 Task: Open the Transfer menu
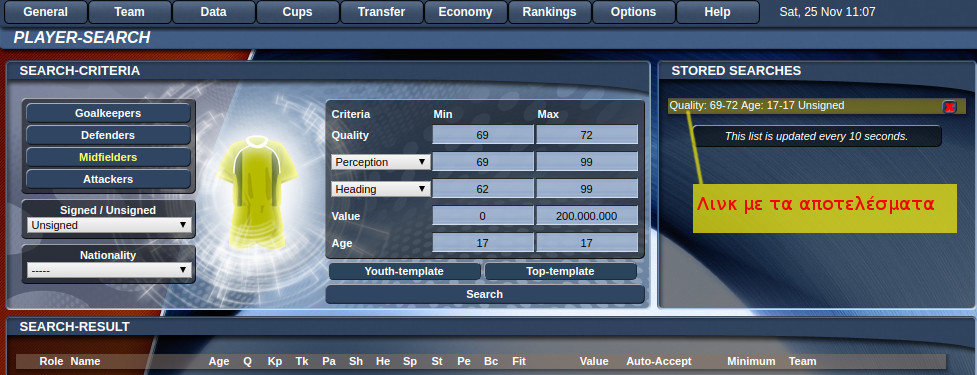click(x=381, y=12)
